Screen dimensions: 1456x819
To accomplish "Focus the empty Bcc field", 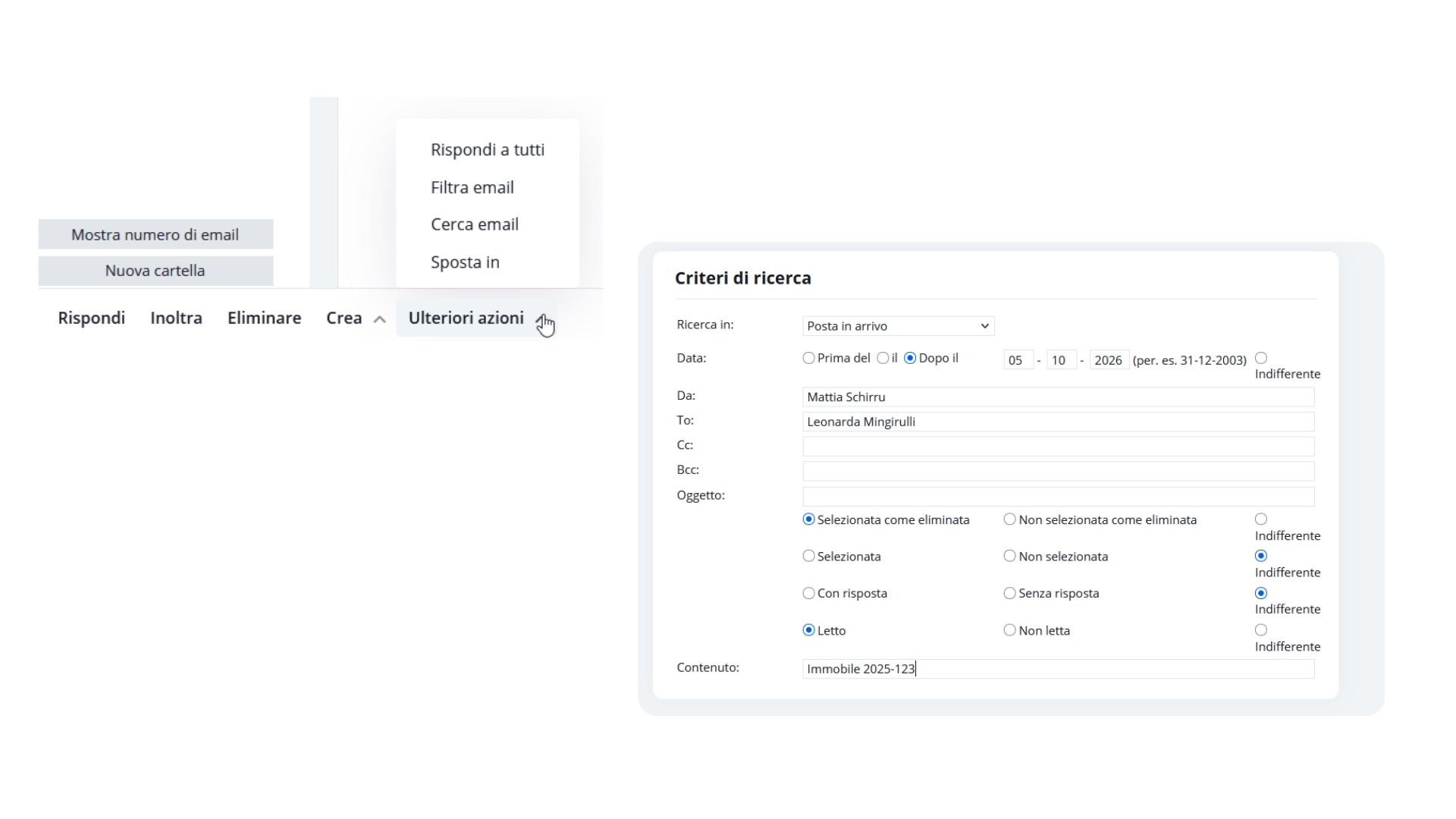I will pyautogui.click(x=1059, y=471).
